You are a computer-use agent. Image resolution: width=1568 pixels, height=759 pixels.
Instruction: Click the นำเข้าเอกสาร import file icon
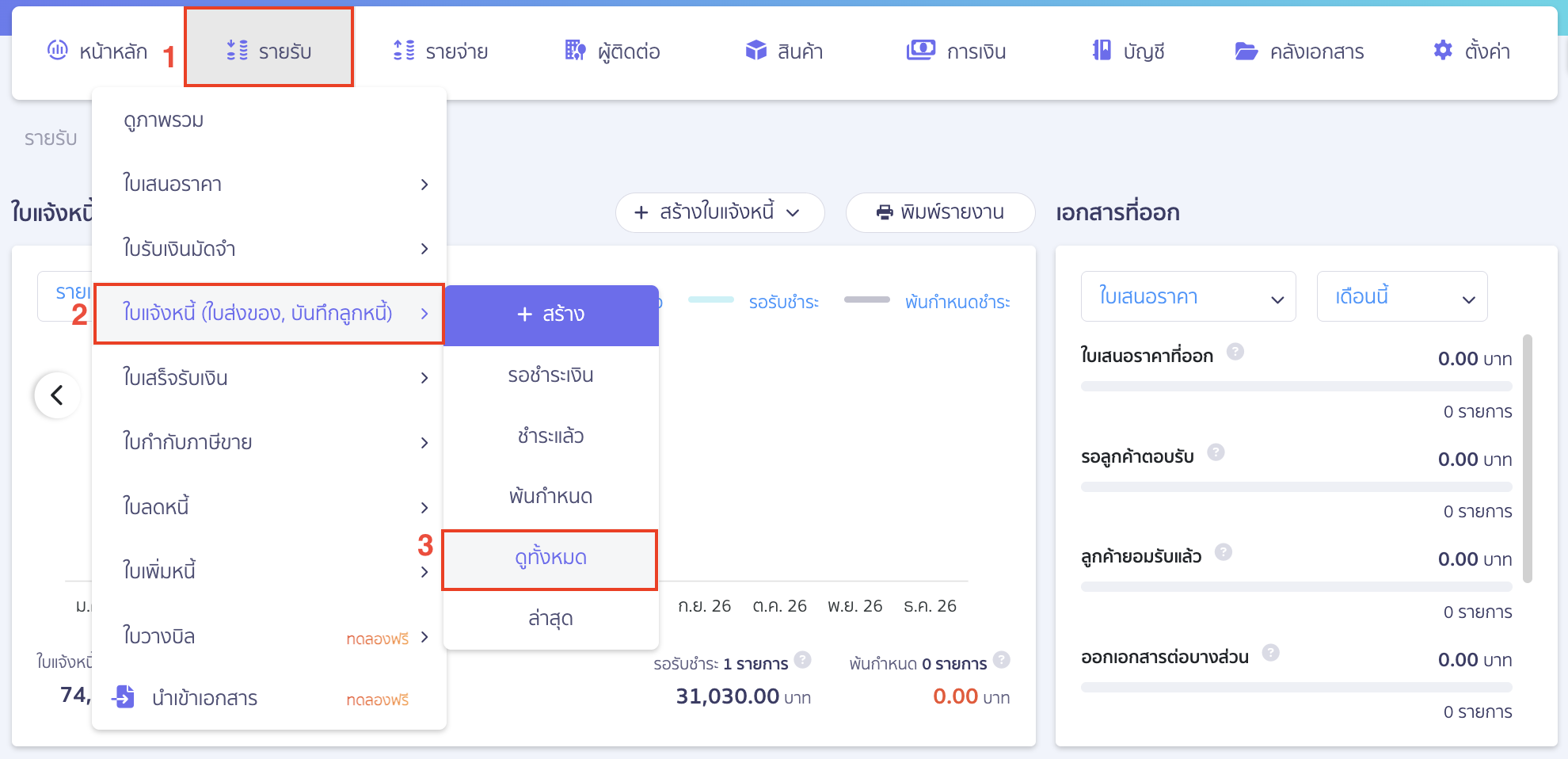point(124,696)
